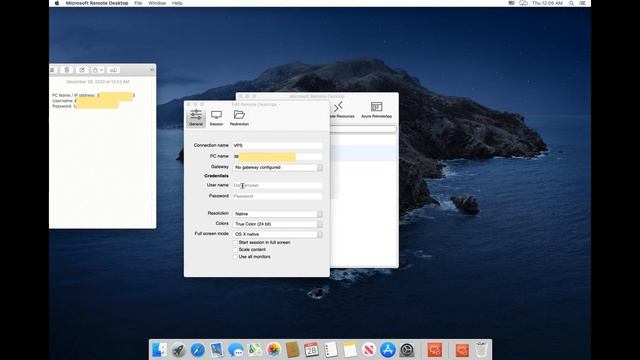Open Calendar from the Dock

(x=311, y=350)
